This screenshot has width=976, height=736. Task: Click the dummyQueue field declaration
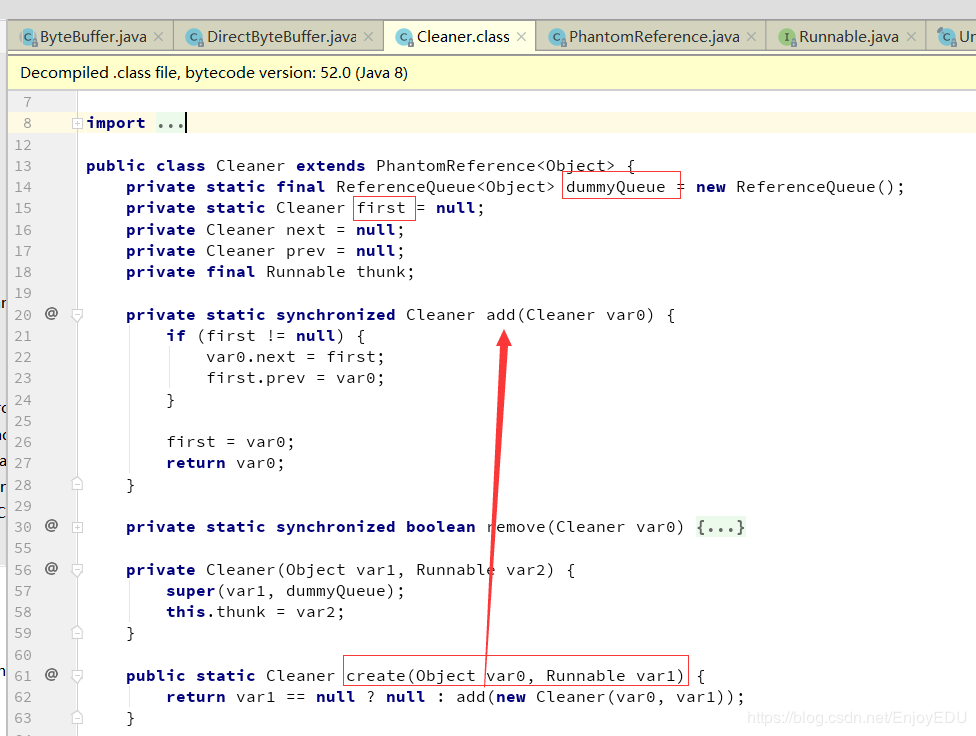(x=615, y=187)
